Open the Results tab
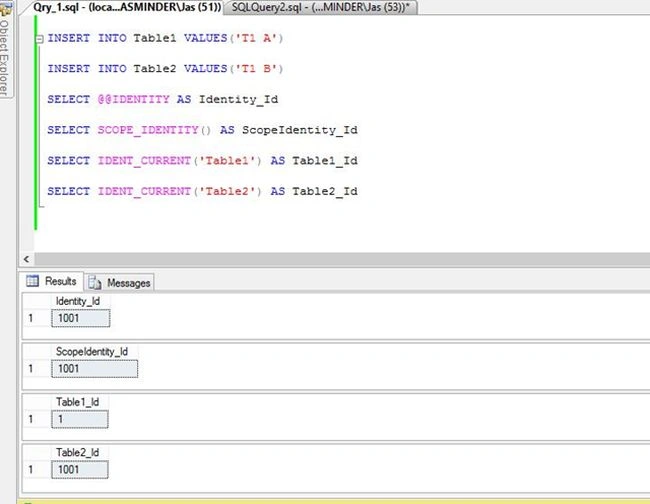 point(51,281)
